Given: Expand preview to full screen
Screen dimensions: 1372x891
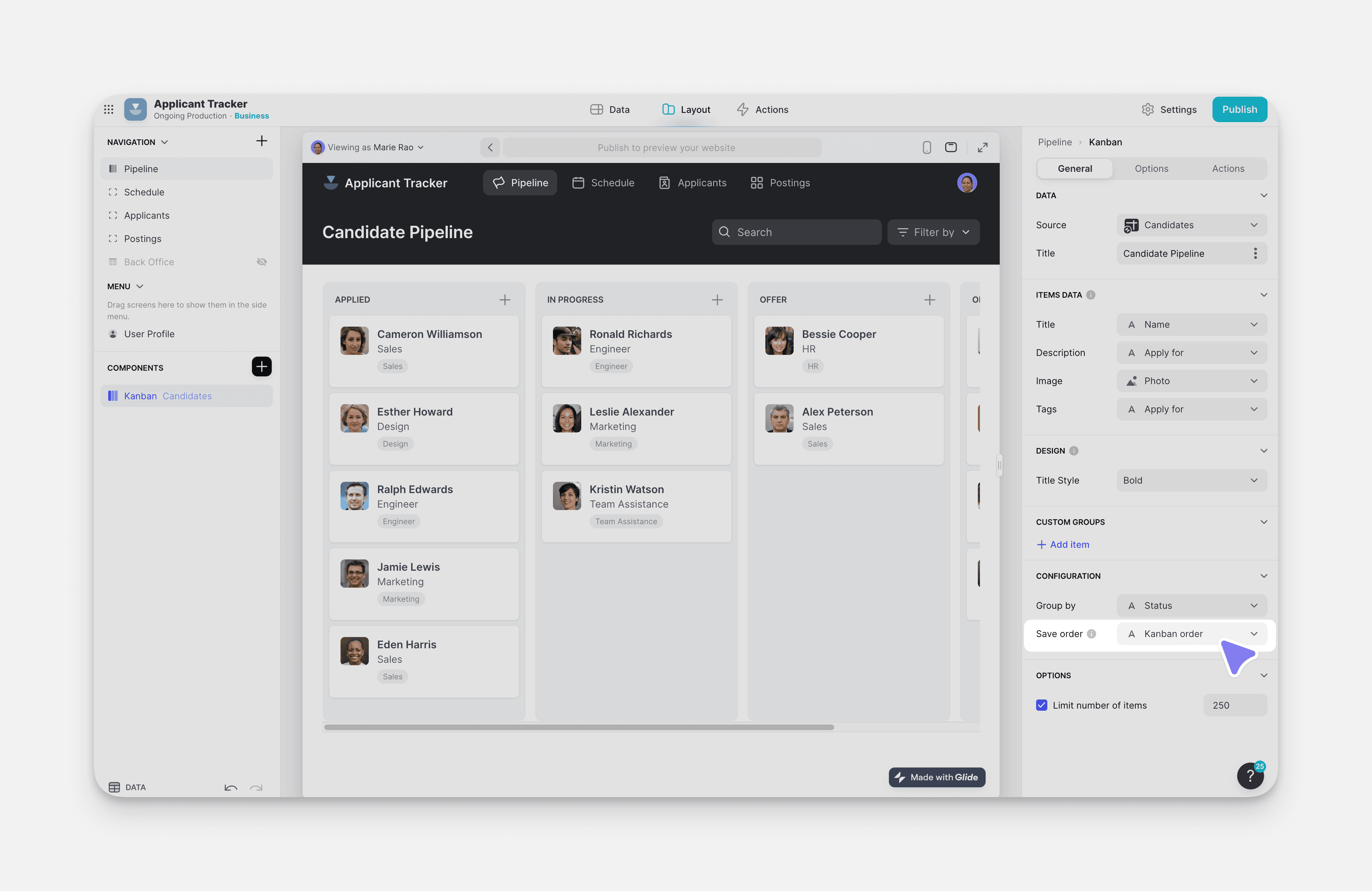Looking at the screenshot, I should click(983, 147).
